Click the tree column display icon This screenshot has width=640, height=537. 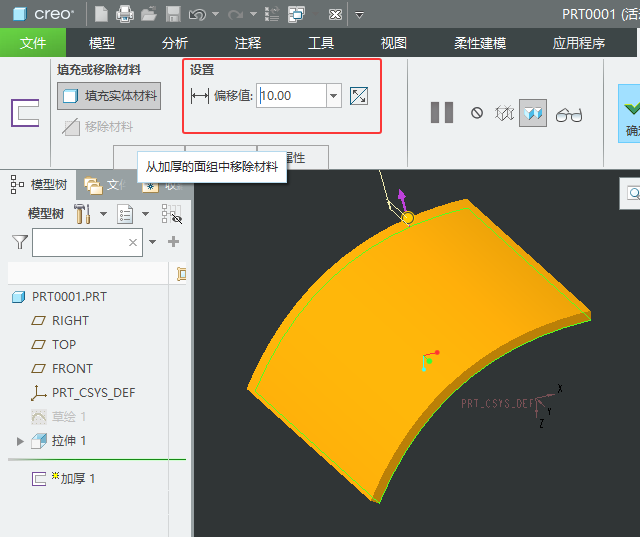[x=180, y=274]
